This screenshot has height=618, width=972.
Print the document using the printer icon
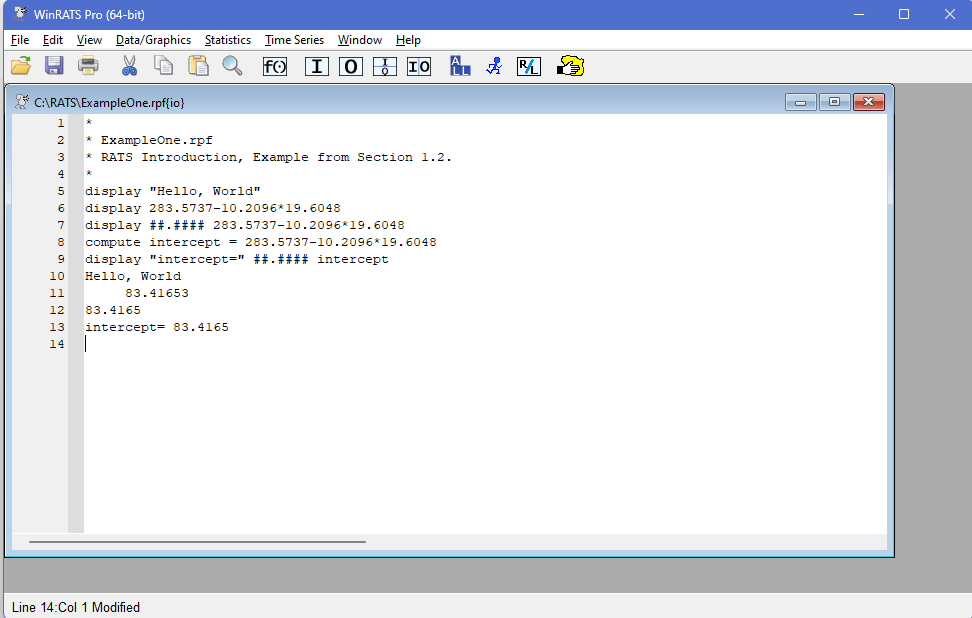point(89,67)
